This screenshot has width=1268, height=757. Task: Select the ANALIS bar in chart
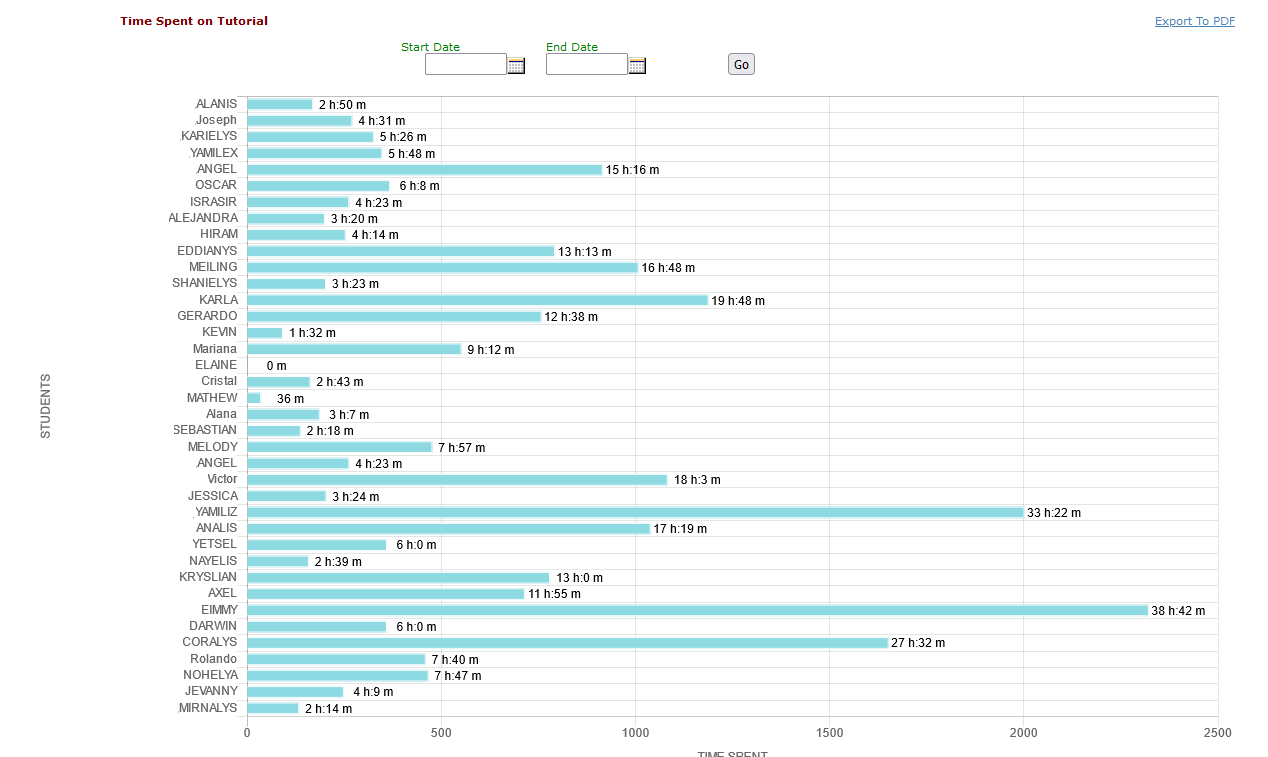[x=448, y=528]
